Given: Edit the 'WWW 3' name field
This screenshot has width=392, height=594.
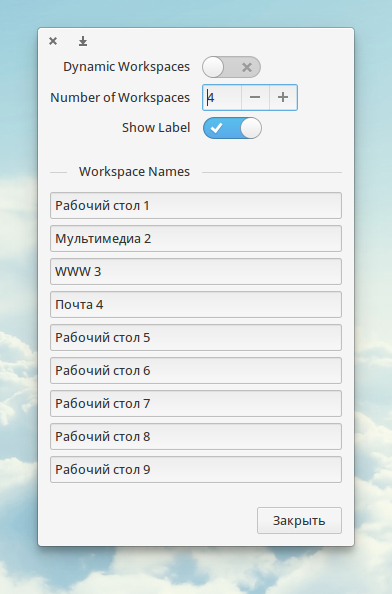Looking at the screenshot, I should click(196, 271).
